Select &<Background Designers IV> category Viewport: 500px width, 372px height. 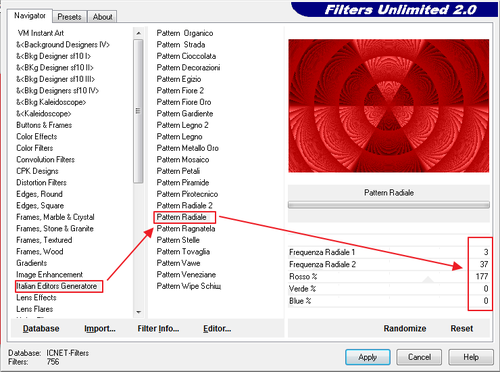pos(63,45)
